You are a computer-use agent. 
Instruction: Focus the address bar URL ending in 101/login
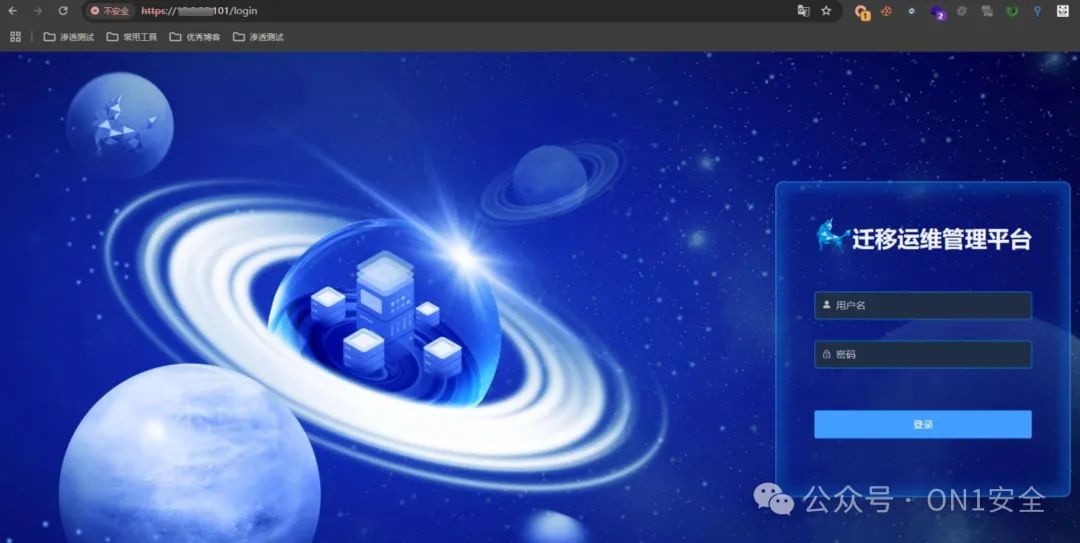pos(199,11)
